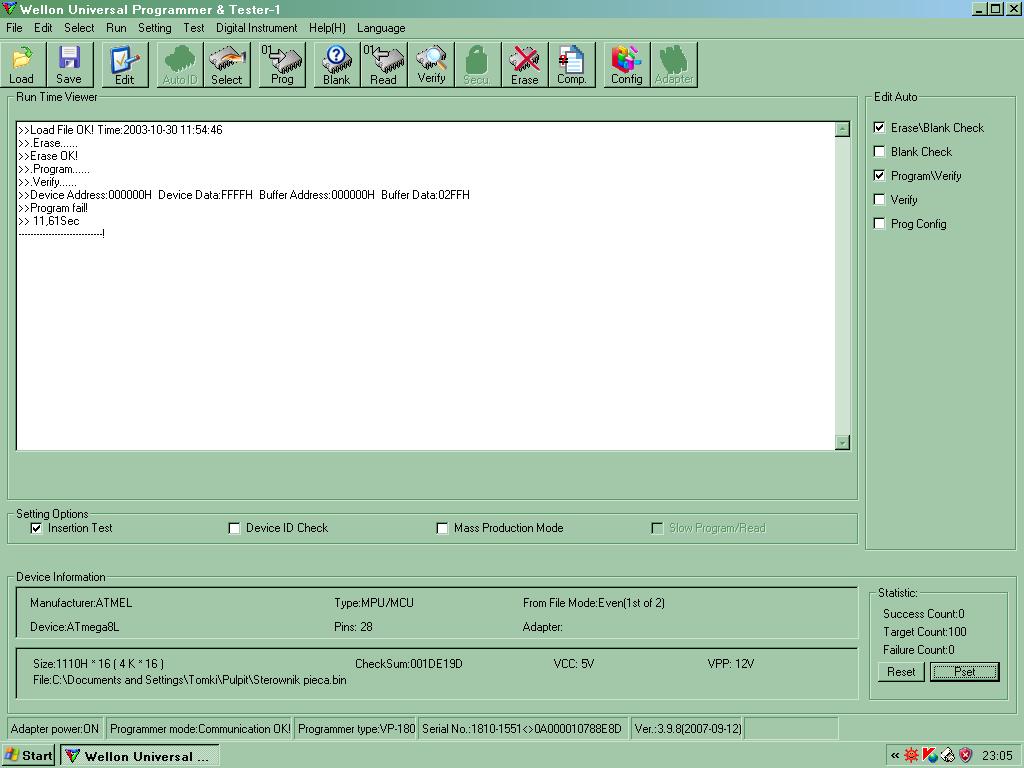Click the Programmer type:VP-180 status entry

[x=357, y=729]
